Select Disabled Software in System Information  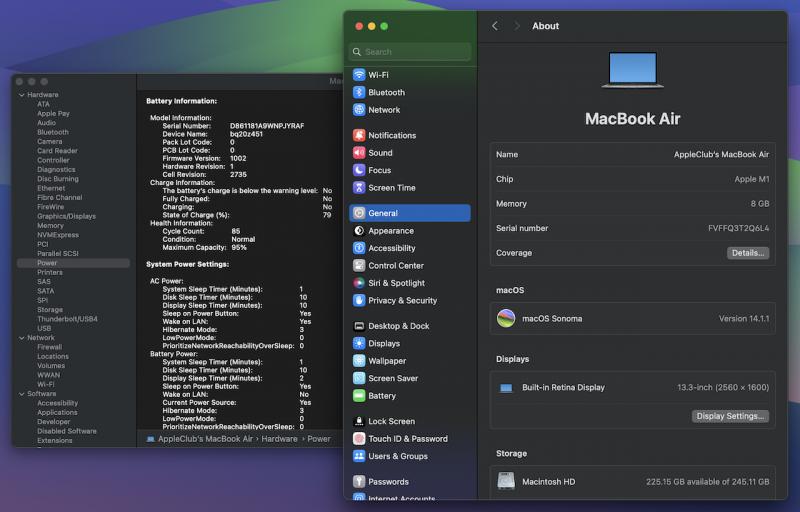point(66,431)
